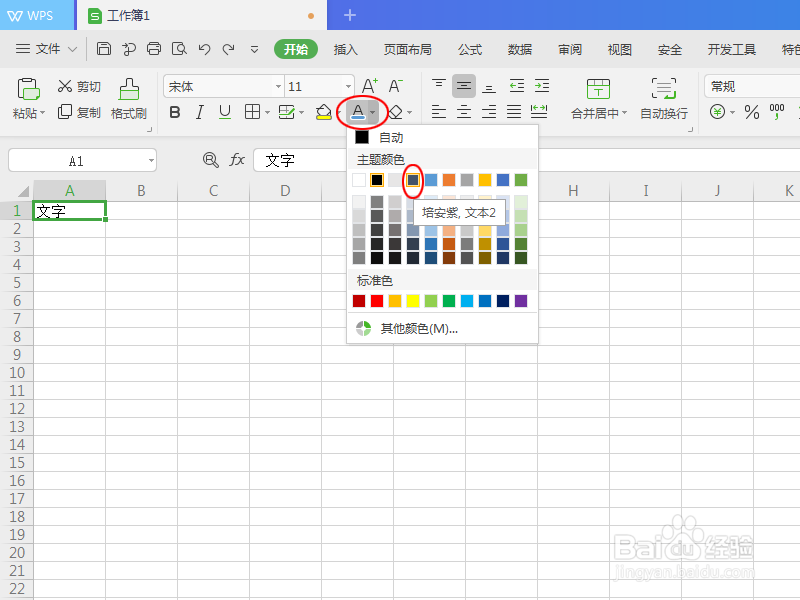This screenshot has width=800, height=600.
Task: Increase font size with A+ icon
Action: [370, 86]
